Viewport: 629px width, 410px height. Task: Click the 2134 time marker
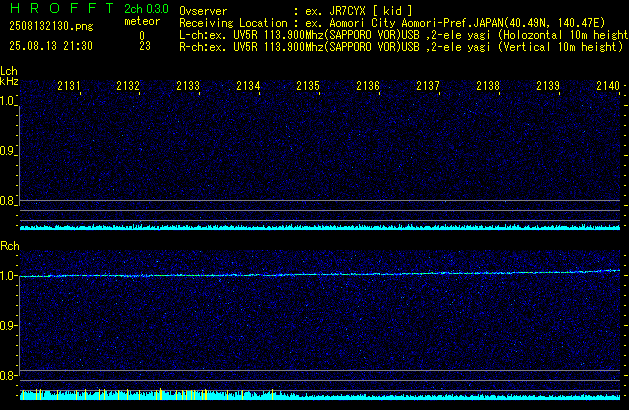click(248, 85)
